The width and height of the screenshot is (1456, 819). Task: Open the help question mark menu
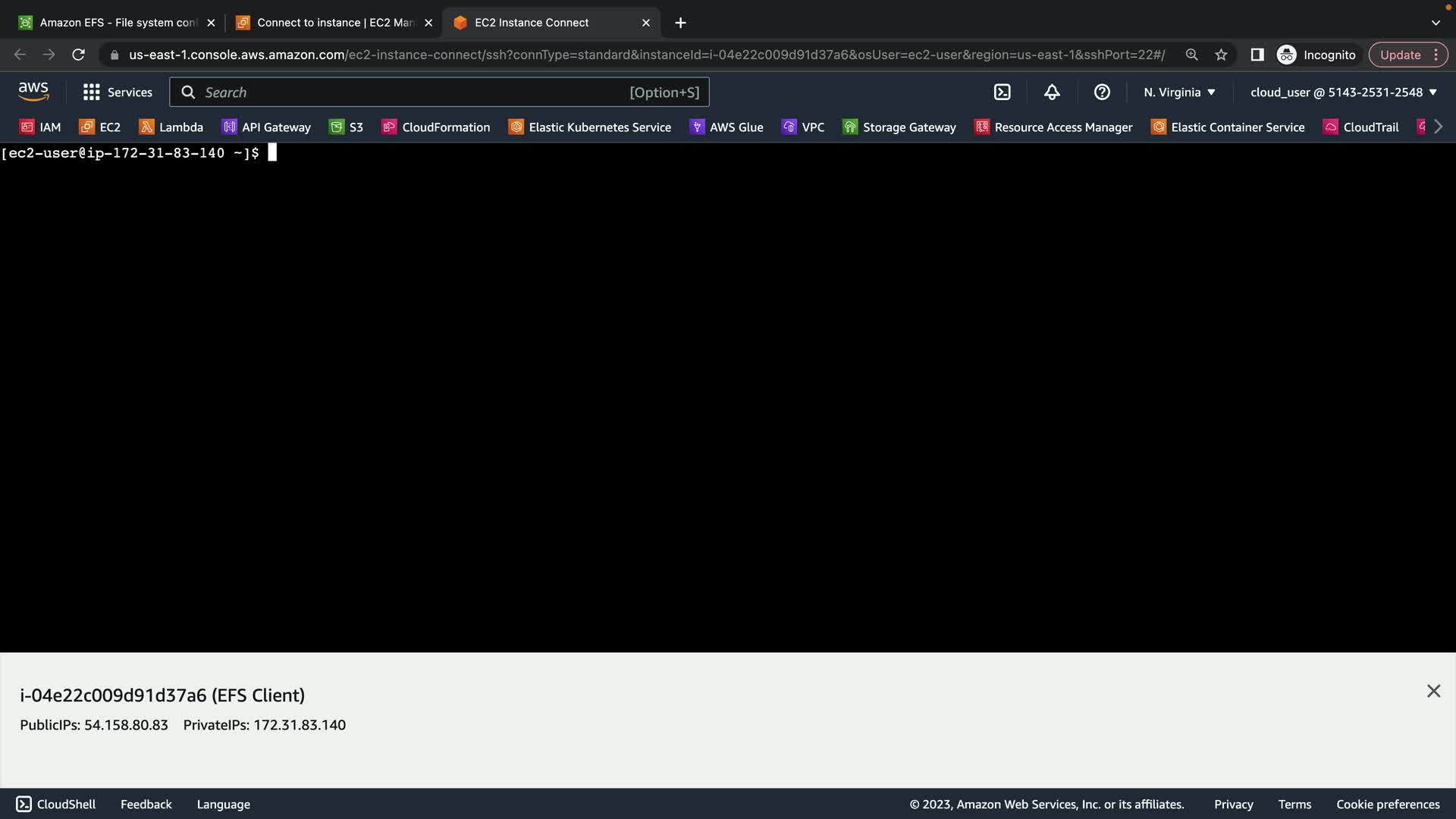click(1102, 93)
